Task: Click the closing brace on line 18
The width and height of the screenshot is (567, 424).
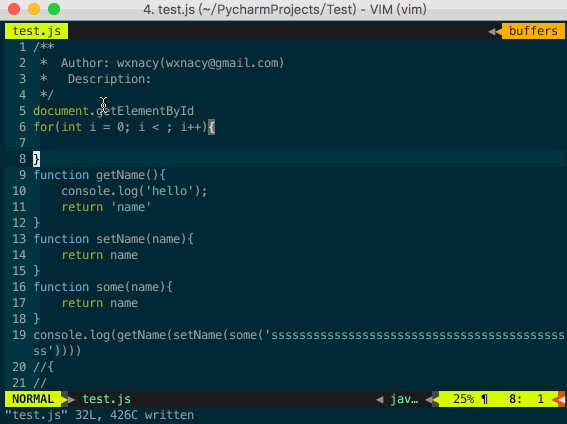Action: [x=37, y=319]
